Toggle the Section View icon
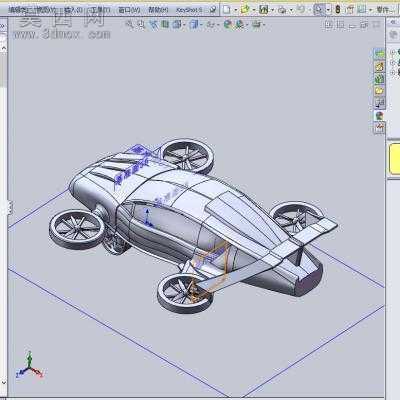 165,24
